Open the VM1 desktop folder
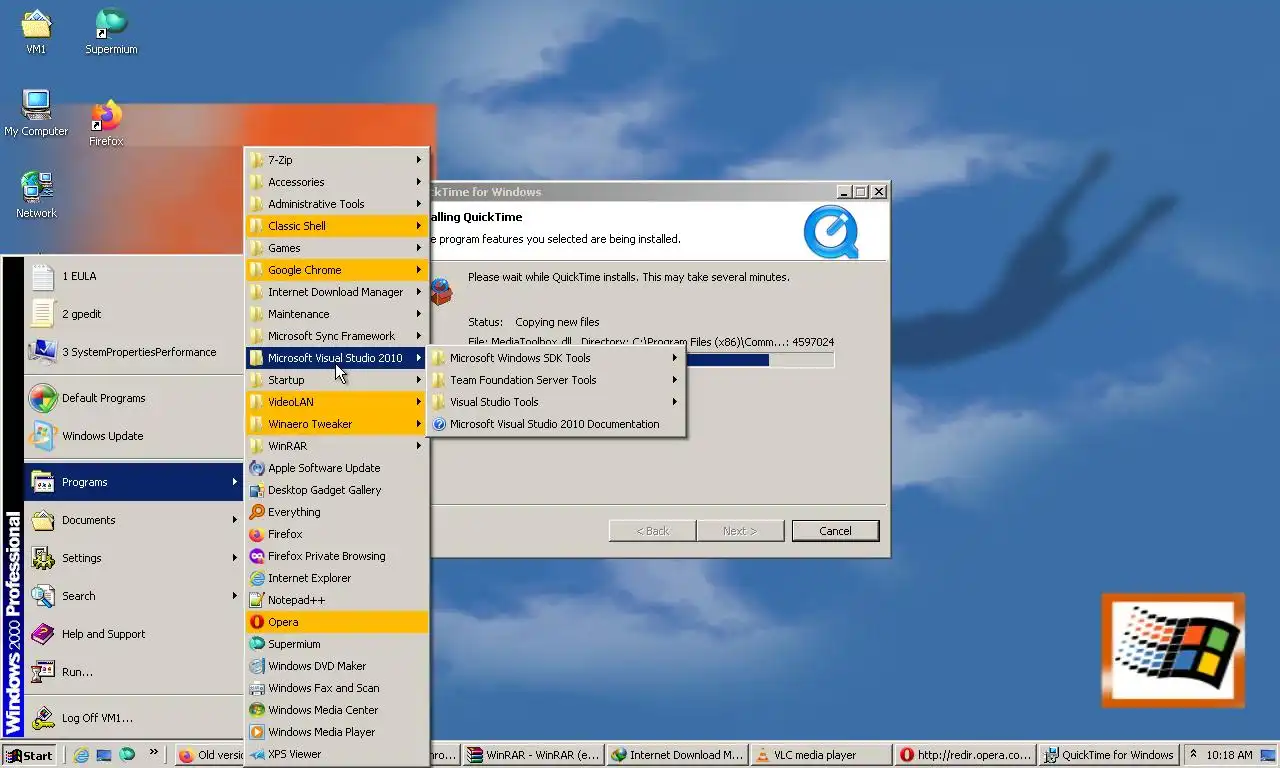1280x768 pixels. [x=36, y=31]
